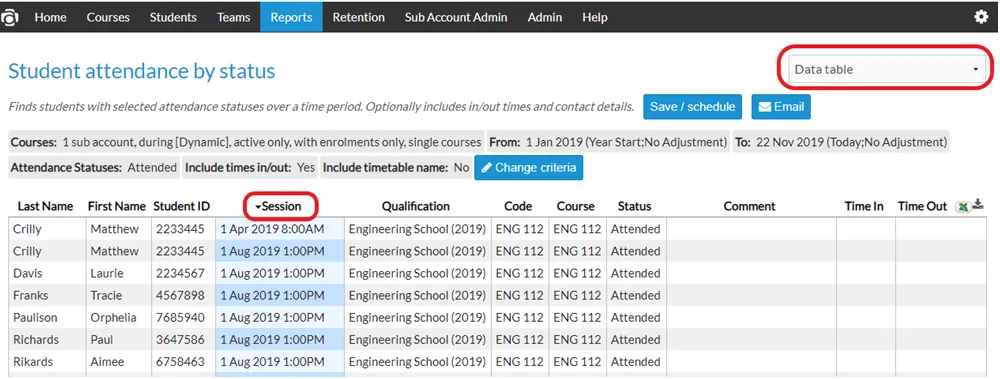1000x379 pixels.
Task: Click Attended status in the Paulison row
Action: pyautogui.click(x=635, y=317)
